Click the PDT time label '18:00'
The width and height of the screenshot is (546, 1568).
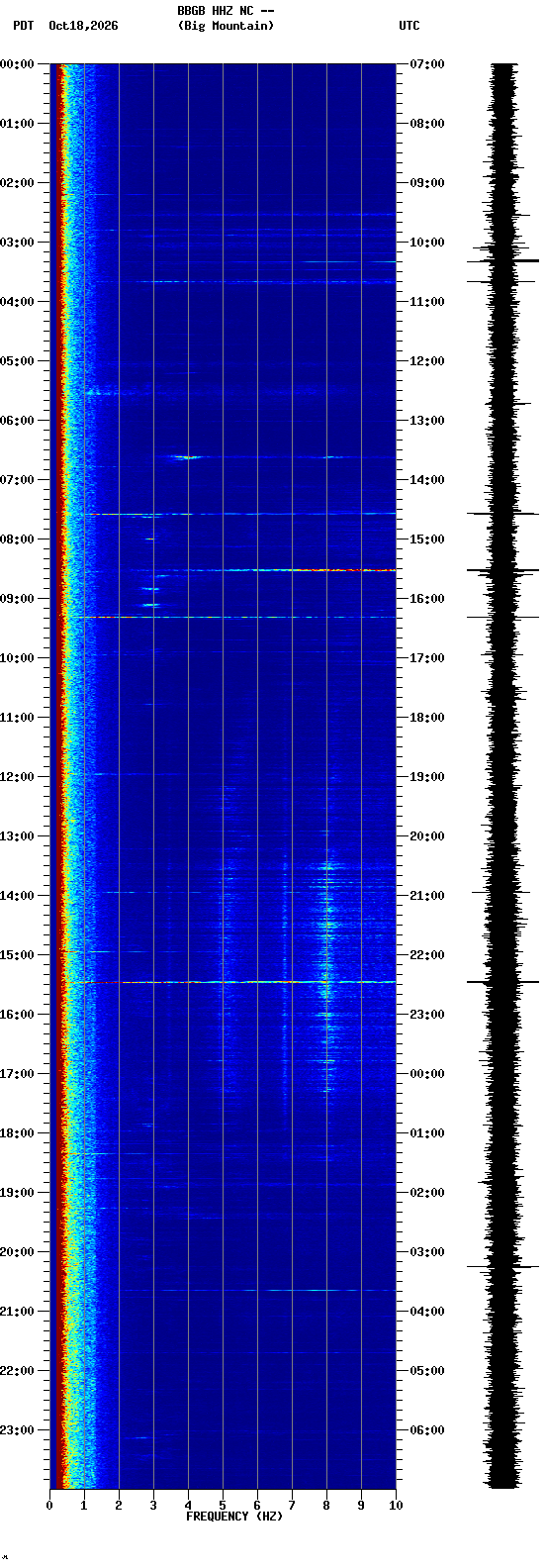click(17, 1133)
